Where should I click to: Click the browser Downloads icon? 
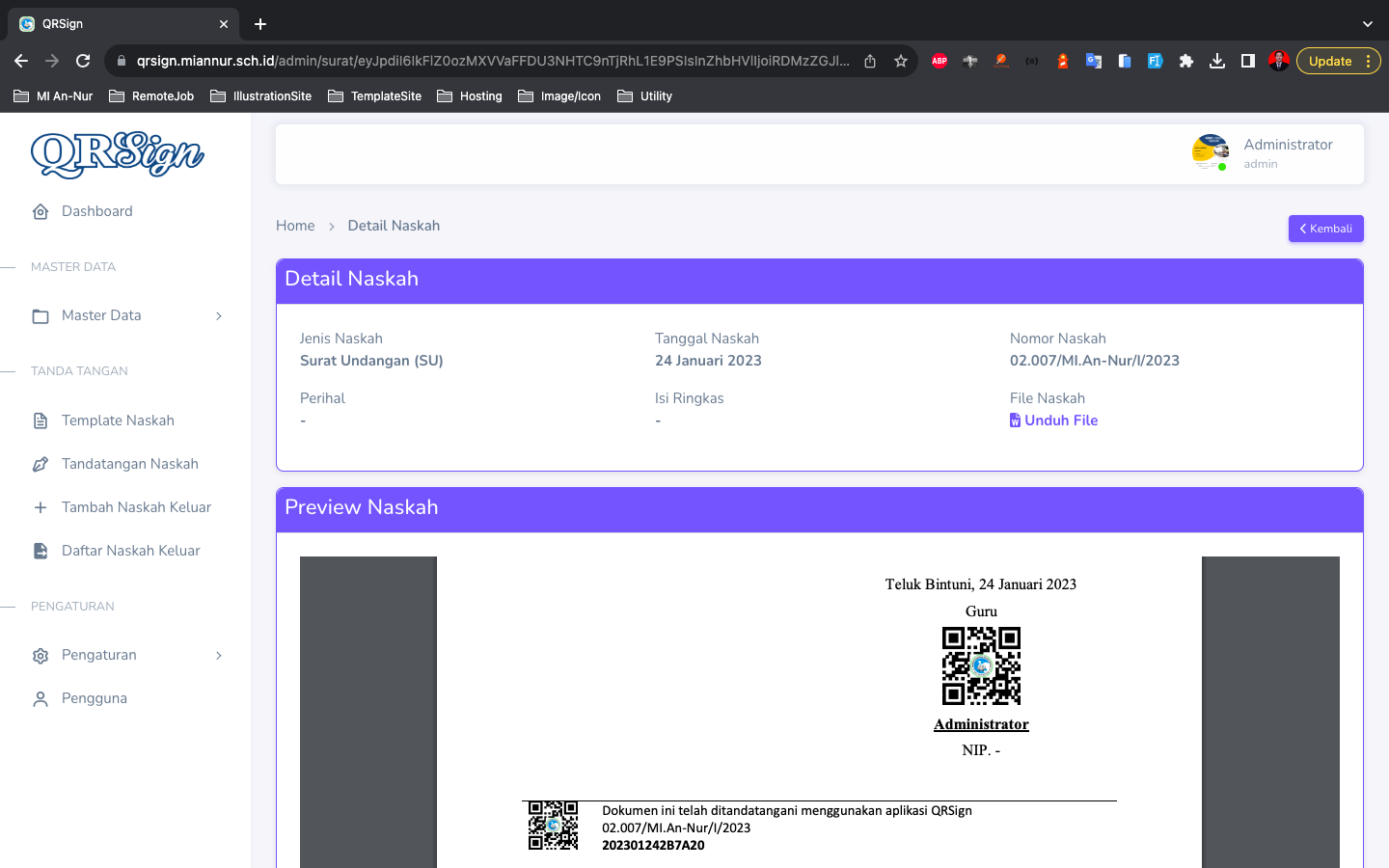coord(1217,61)
